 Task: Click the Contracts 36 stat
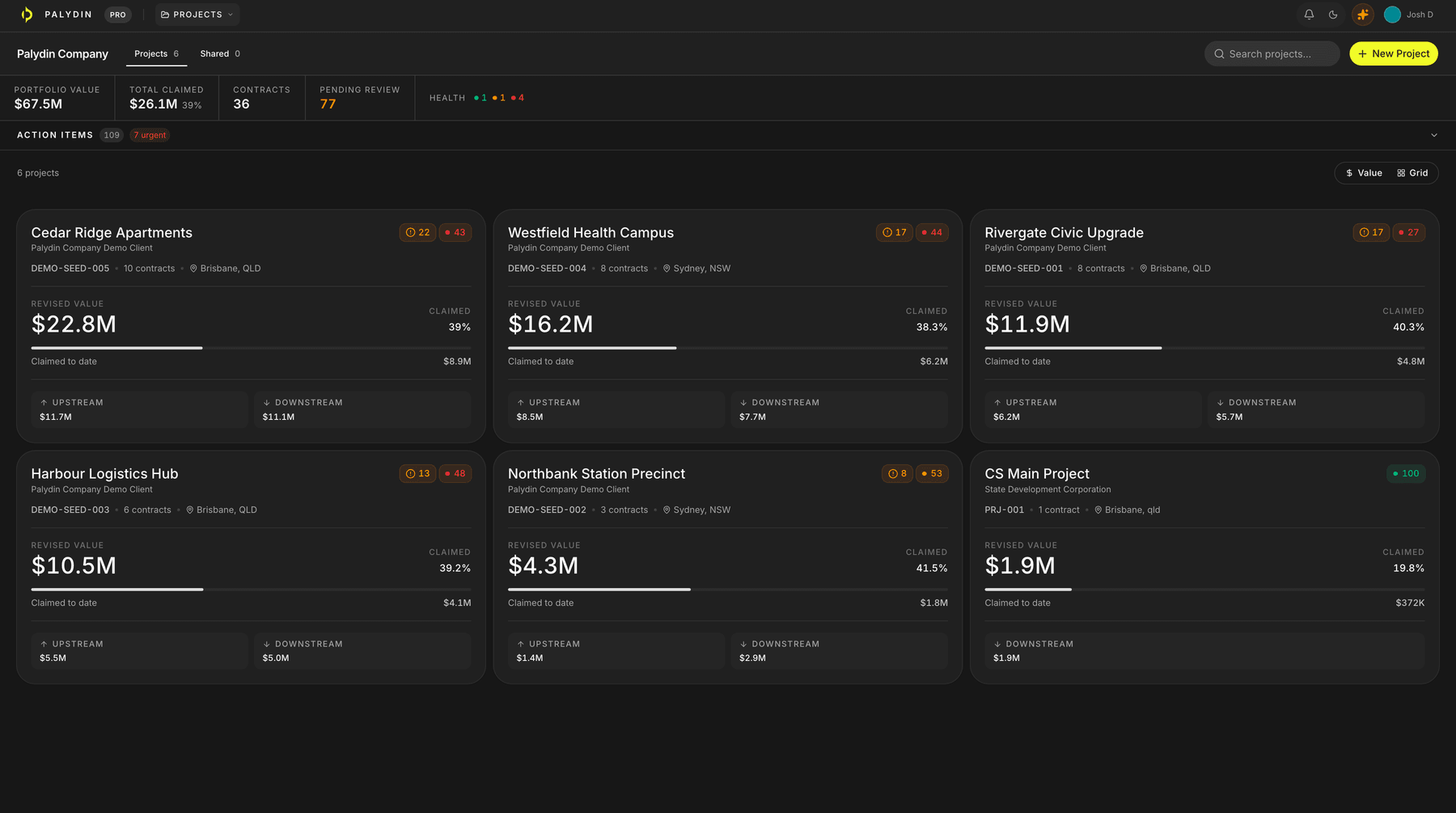261,98
